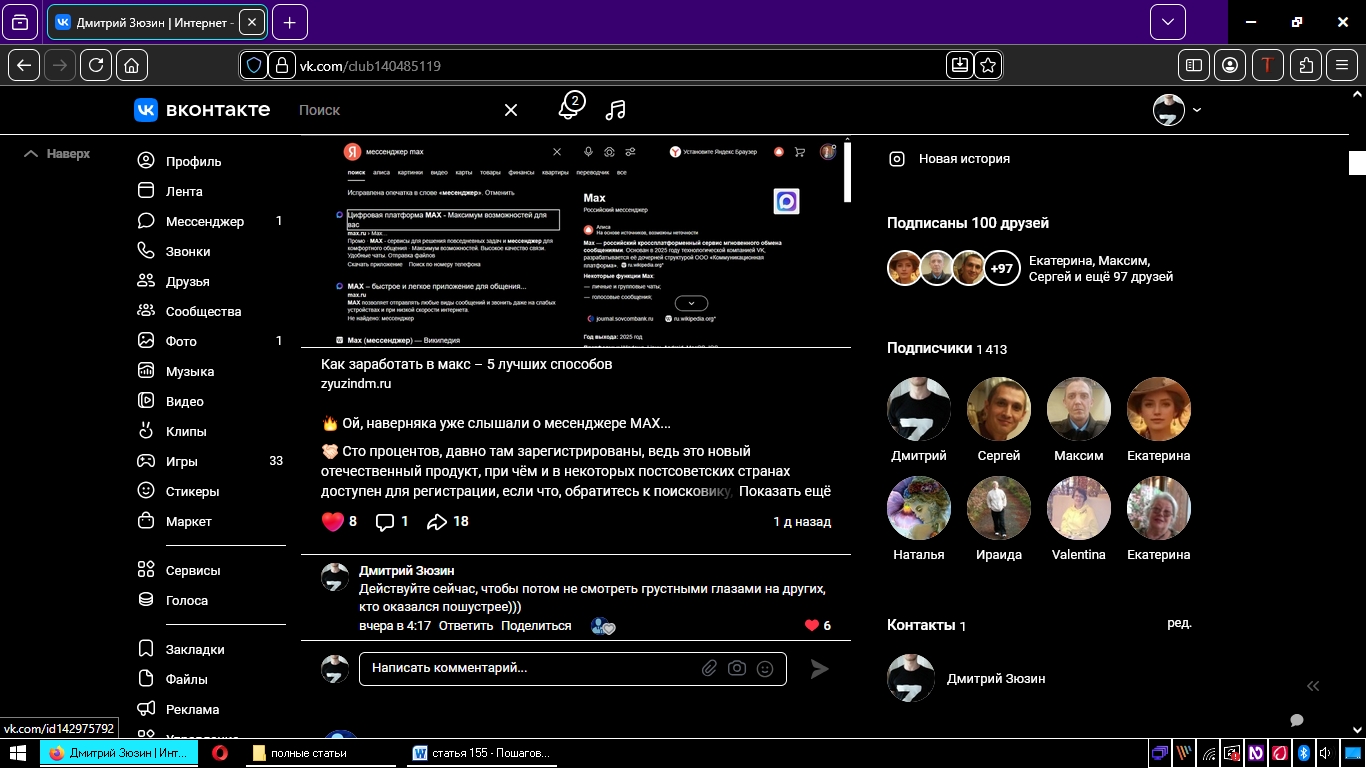Attach file with paperclip icon in comment
This screenshot has height=768, width=1366.
(709, 668)
